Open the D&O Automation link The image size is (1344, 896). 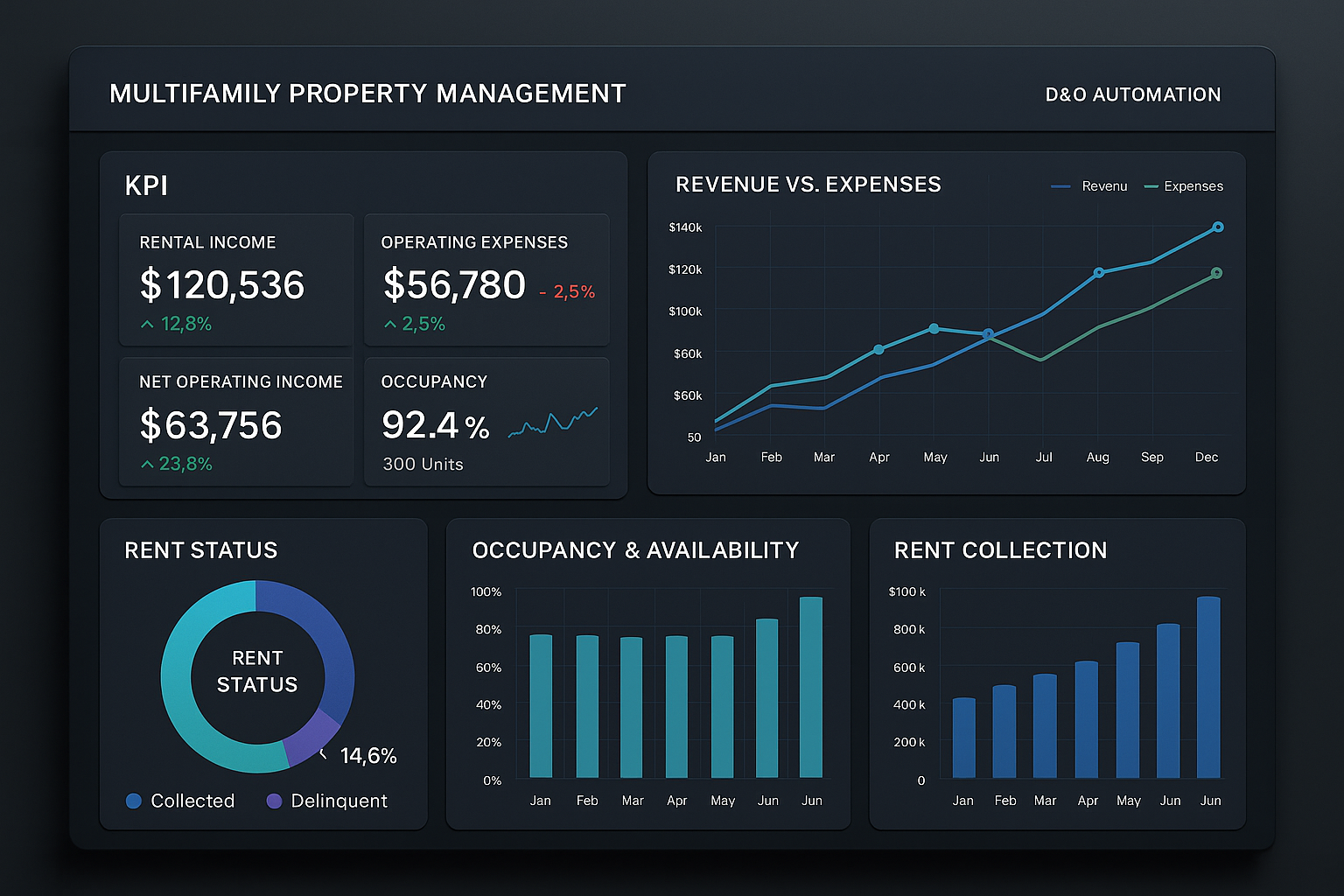(x=1132, y=94)
